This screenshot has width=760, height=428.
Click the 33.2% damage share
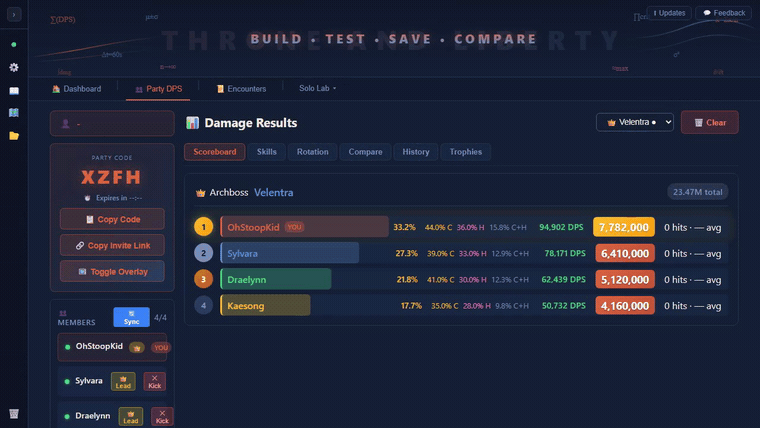(404, 227)
